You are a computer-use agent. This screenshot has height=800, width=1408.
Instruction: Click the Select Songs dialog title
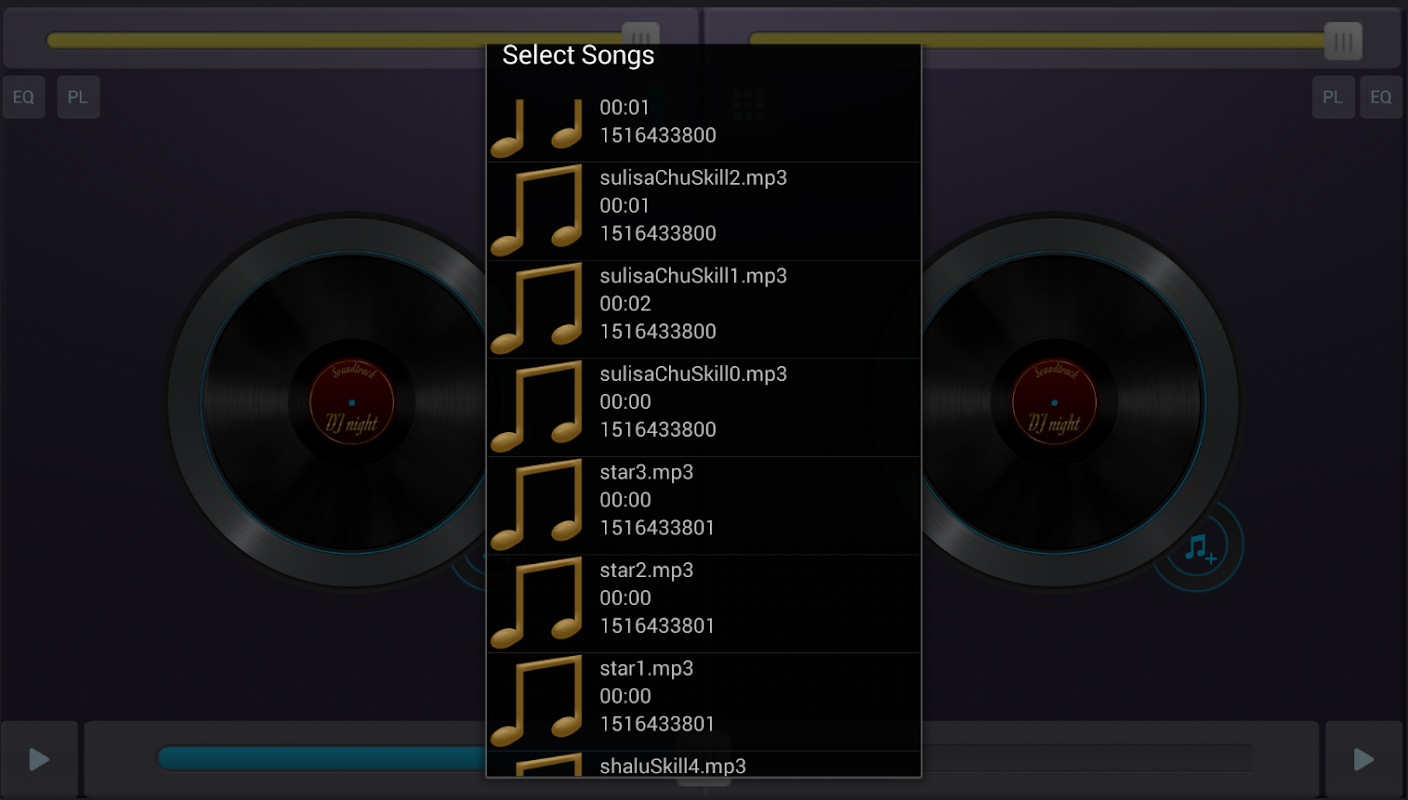578,55
